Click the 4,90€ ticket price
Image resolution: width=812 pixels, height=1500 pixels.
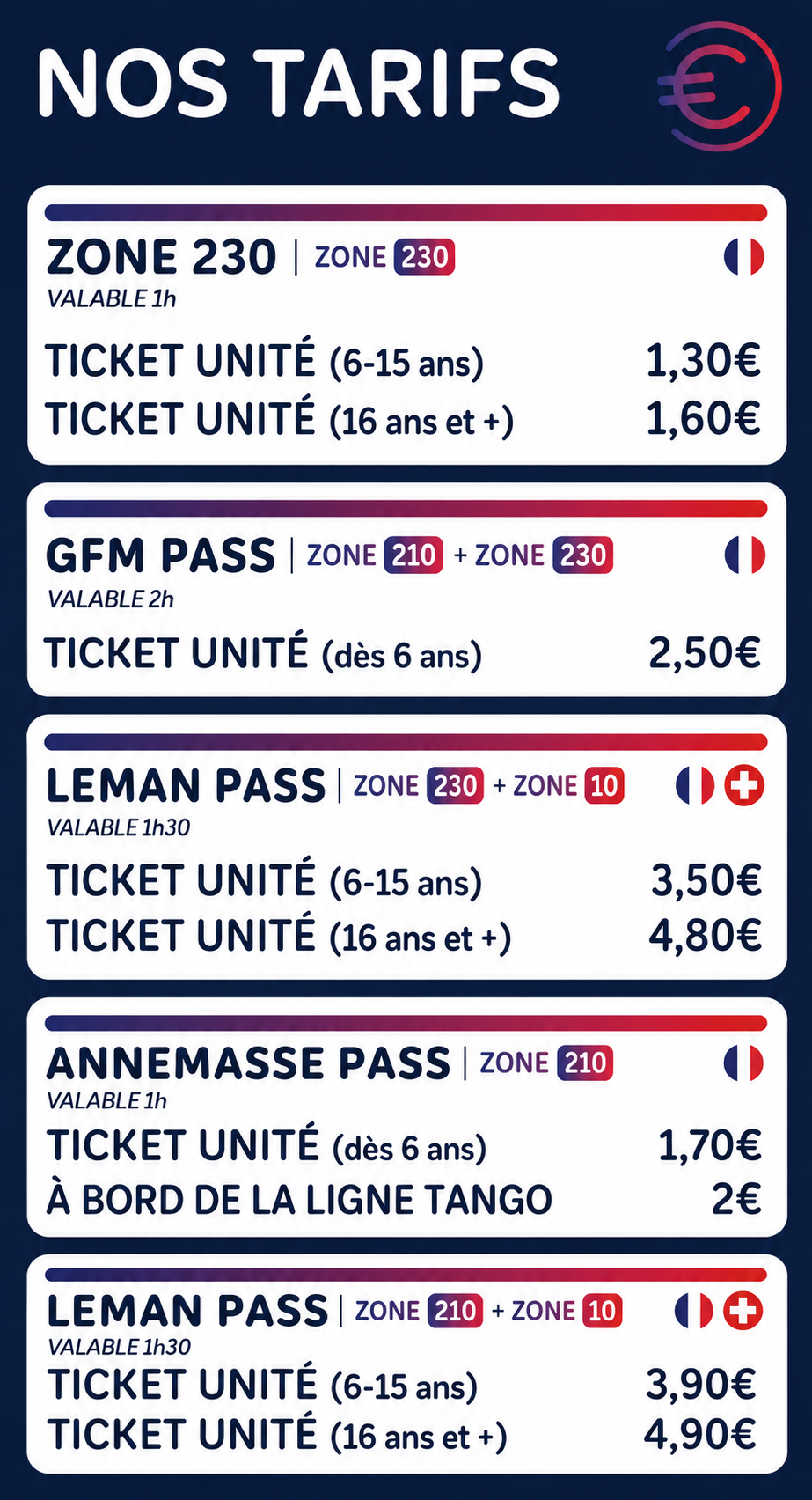point(701,1434)
